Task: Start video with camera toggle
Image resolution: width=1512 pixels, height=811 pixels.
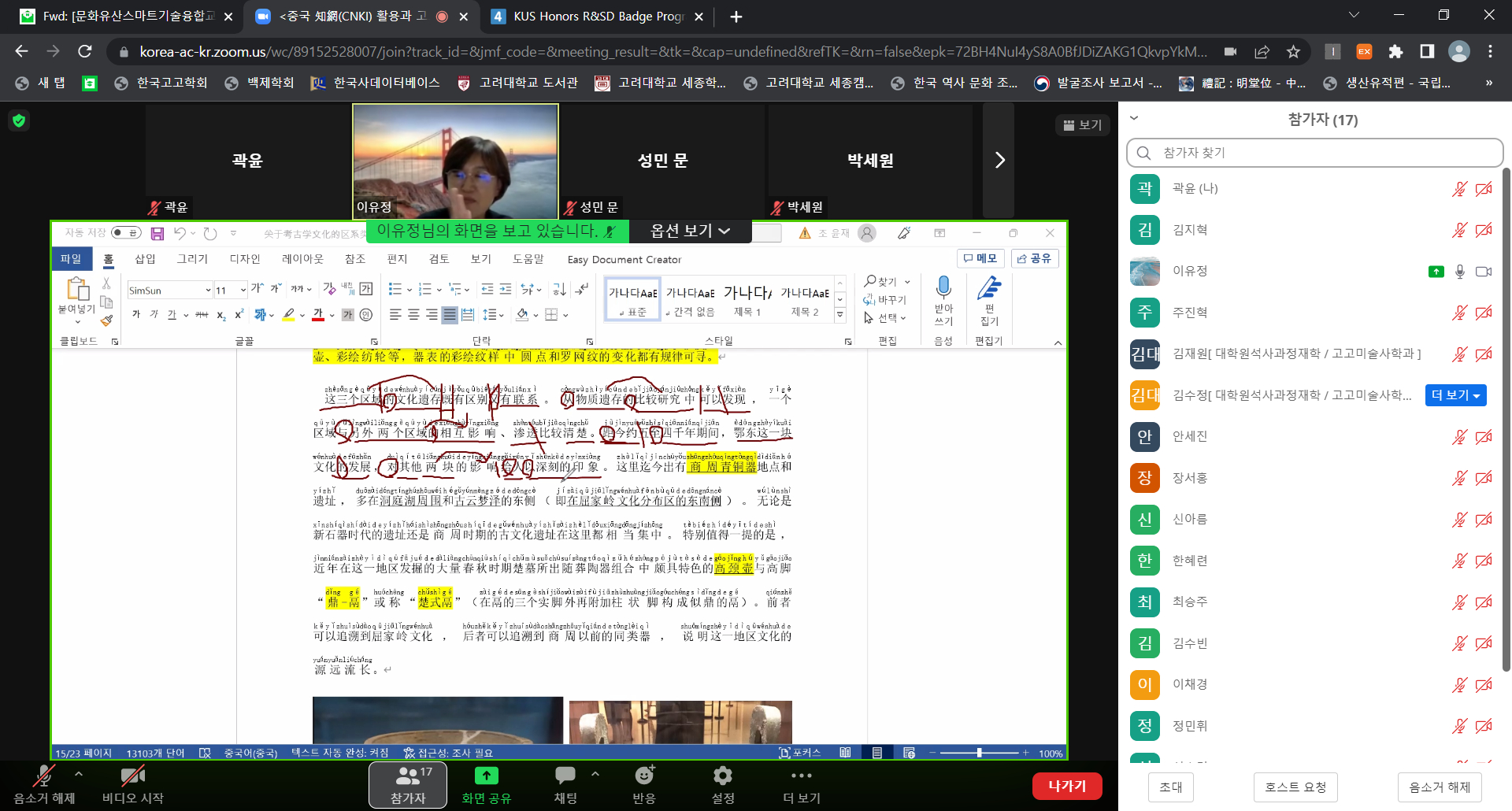Action: pyautogui.click(x=132, y=784)
